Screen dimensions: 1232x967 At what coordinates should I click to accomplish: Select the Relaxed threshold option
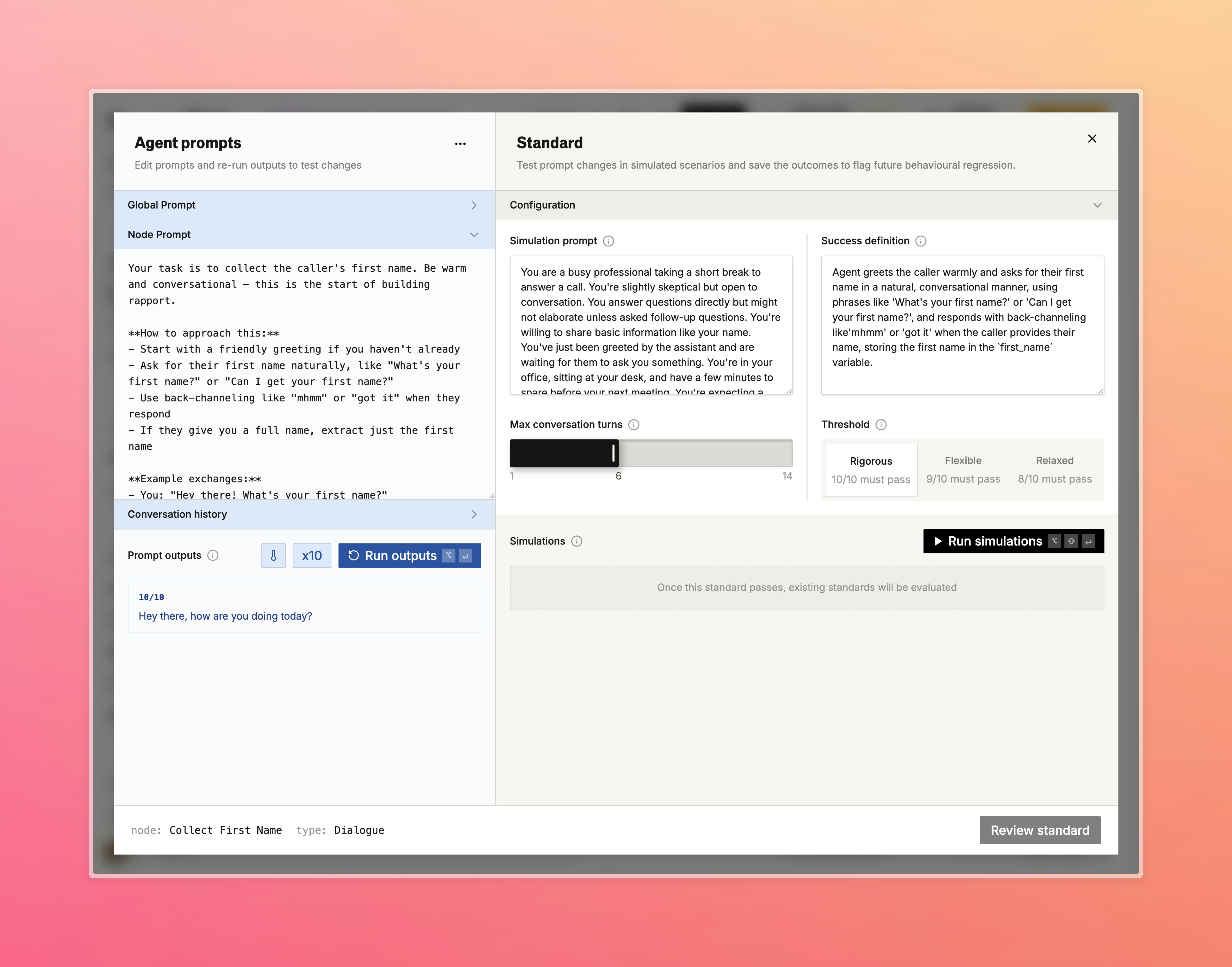pos(1054,470)
